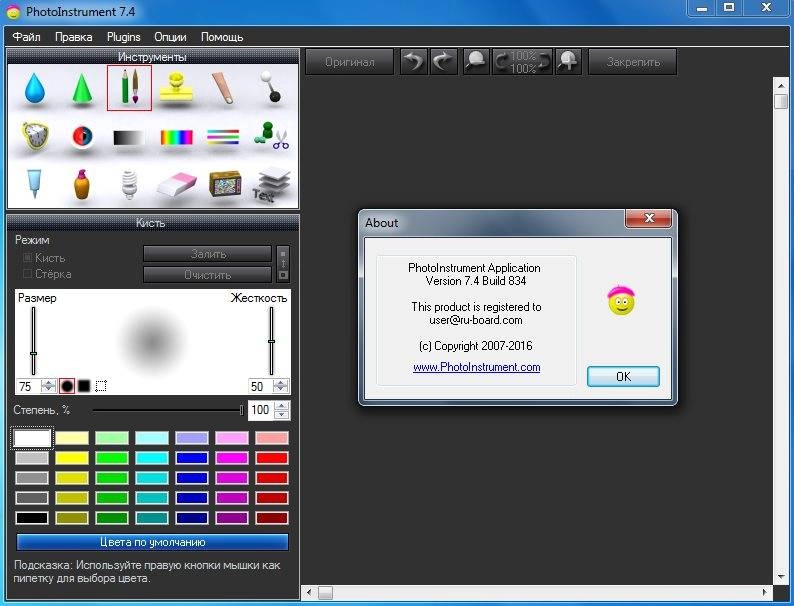Select the blue water drop Blur tool
This screenshot has width=794, height=606.
pos(35,88)
